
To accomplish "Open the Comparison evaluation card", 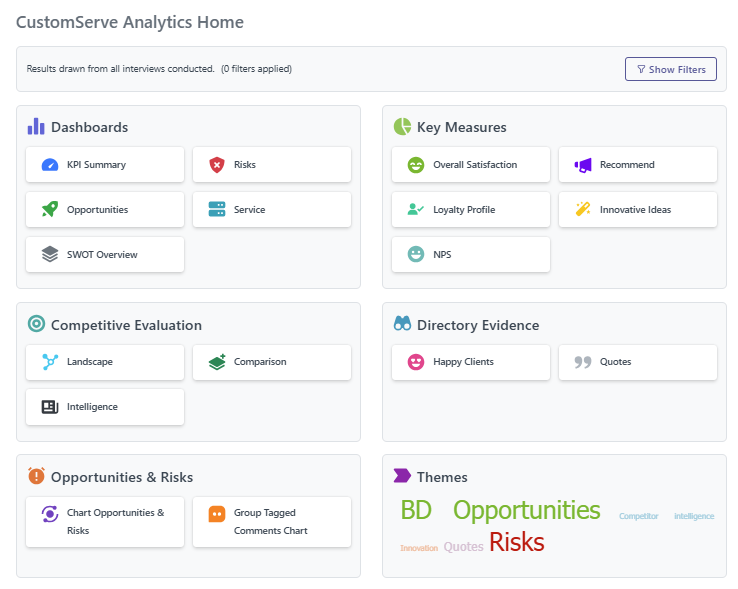I will 272,362.
